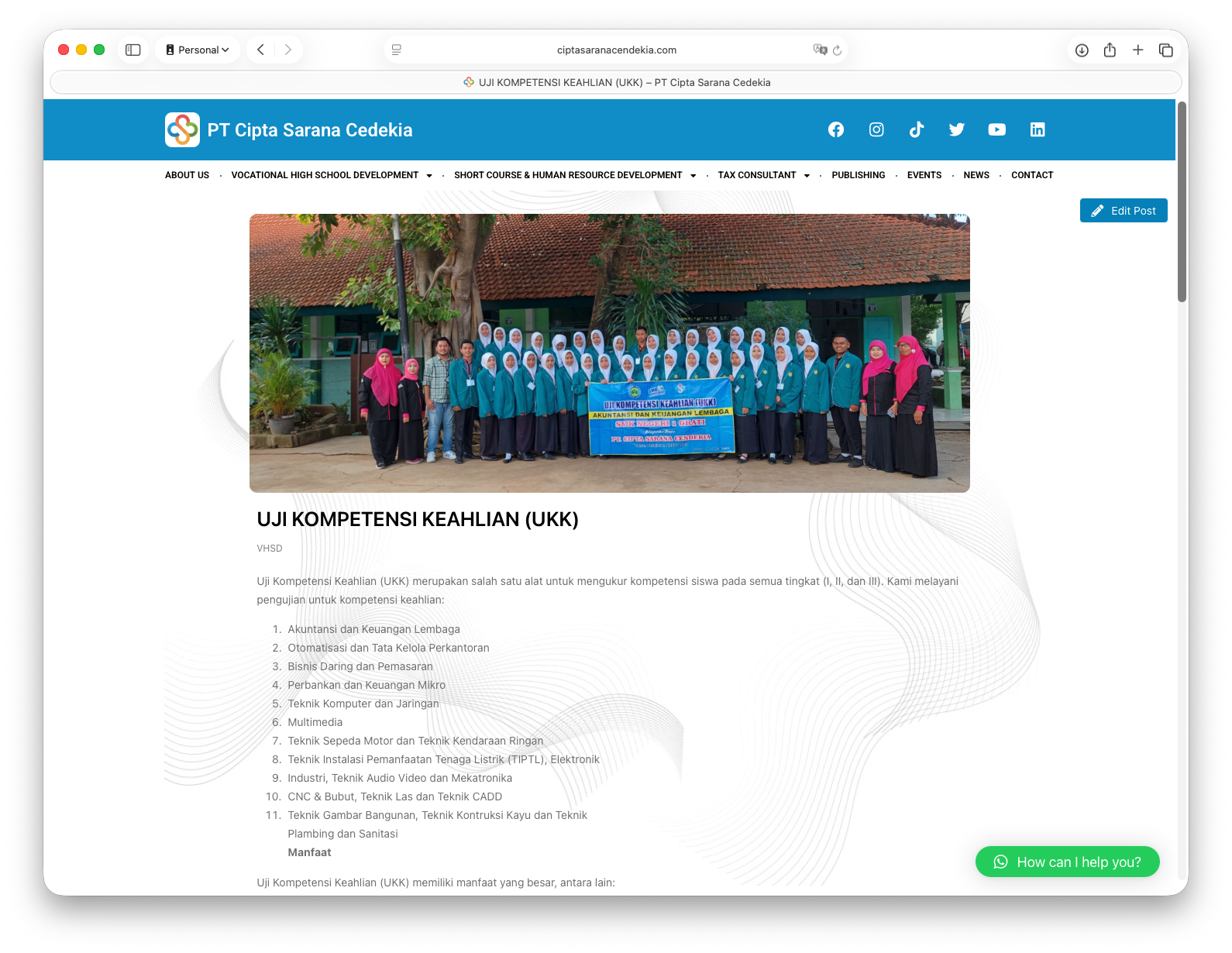1232x953 pixels.
Task: Open the About Us menu item
Action: click(187, 175)
